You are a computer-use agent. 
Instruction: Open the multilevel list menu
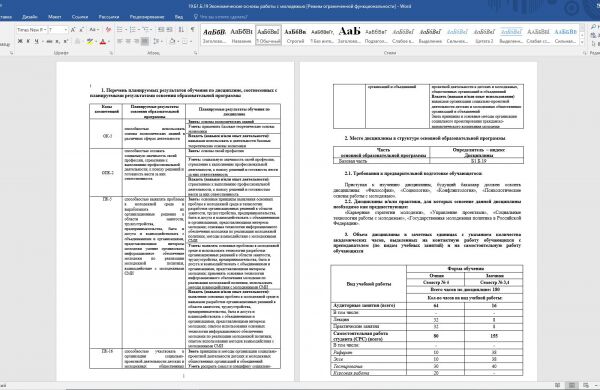pyautogui.click(x=146, y=29)
